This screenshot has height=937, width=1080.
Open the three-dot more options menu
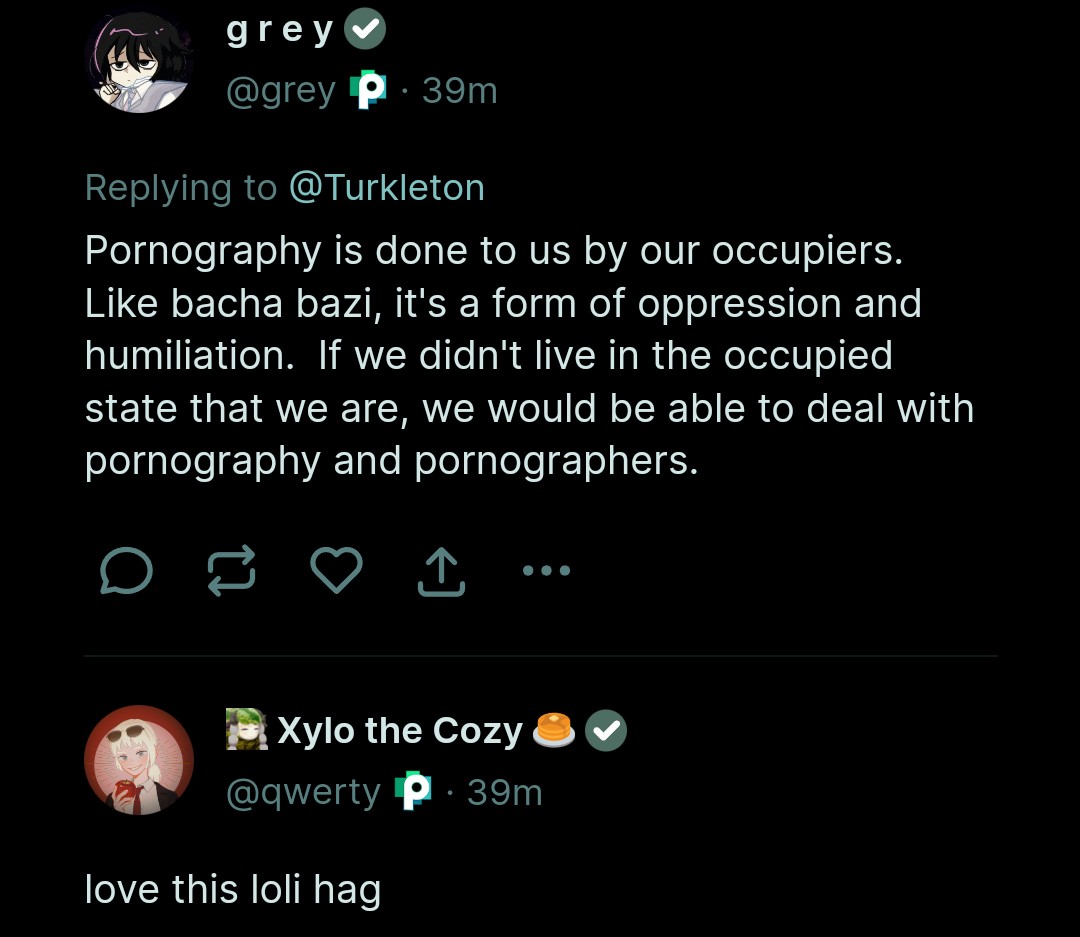546,571
